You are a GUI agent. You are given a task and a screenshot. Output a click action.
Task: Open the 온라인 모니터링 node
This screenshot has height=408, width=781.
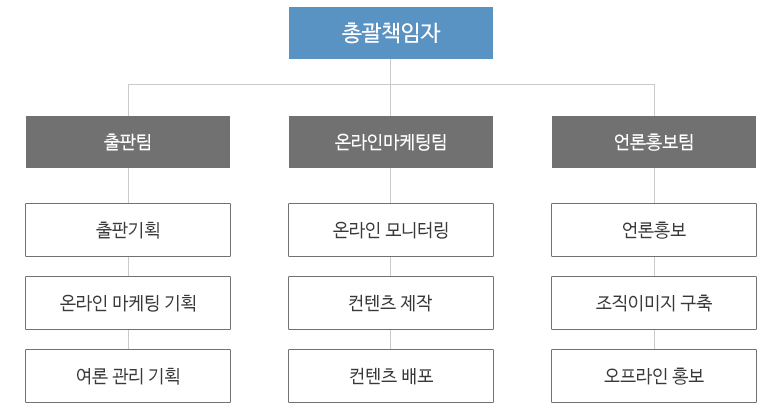(390, 230)
